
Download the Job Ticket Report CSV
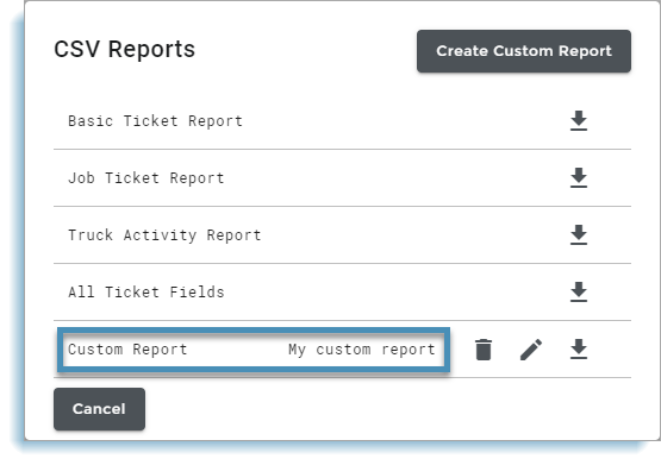578,177
